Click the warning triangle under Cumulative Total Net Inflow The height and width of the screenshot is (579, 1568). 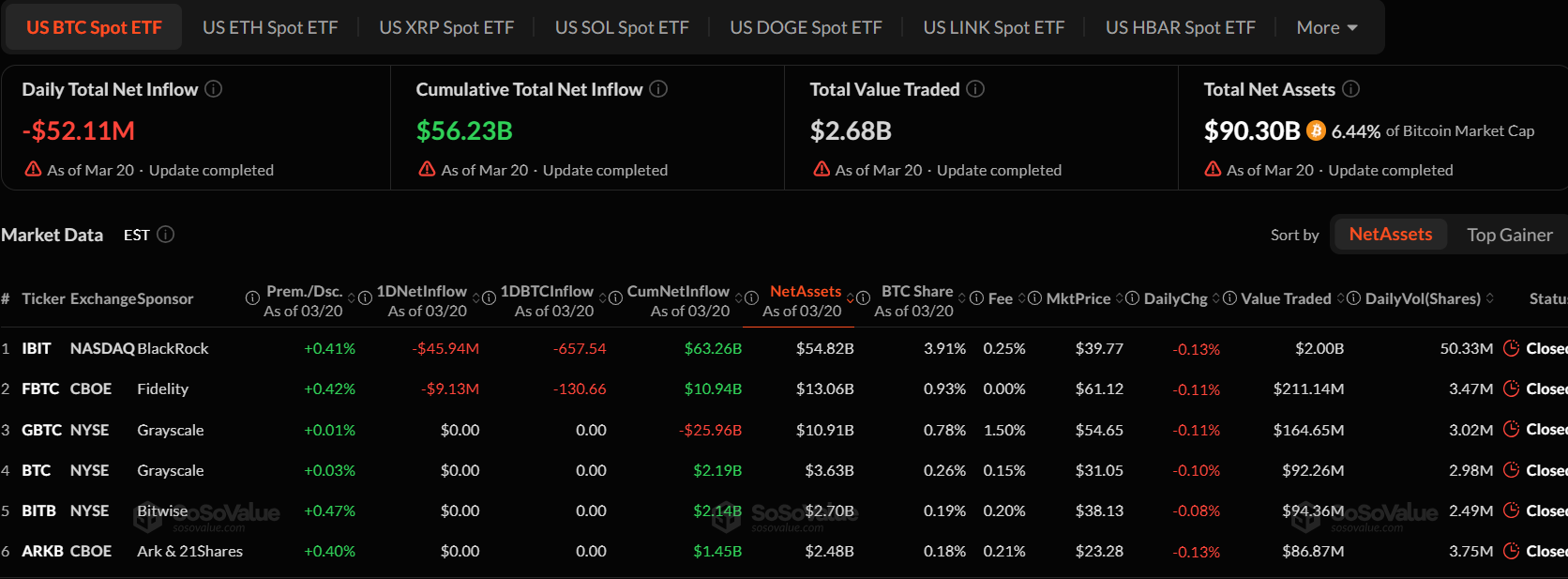428,170
